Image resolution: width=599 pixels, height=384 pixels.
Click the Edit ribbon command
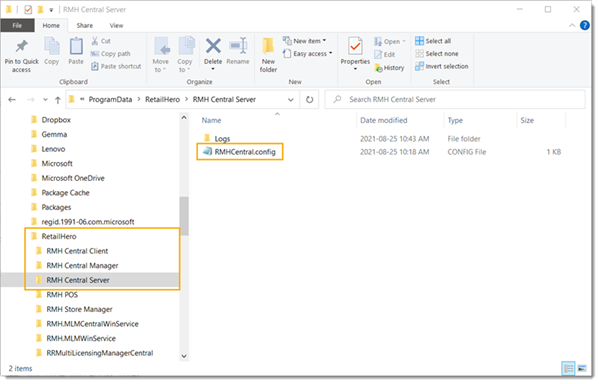(x=385, y=54)
